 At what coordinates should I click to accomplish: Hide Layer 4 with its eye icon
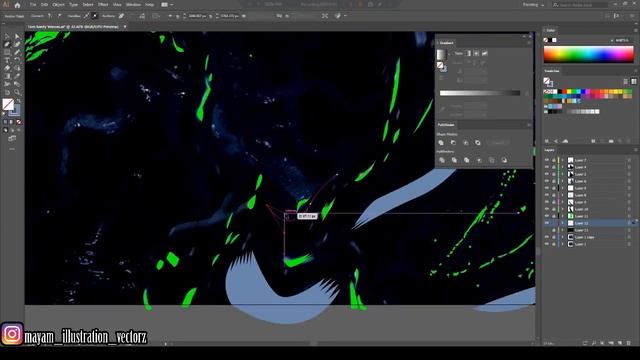547,167
